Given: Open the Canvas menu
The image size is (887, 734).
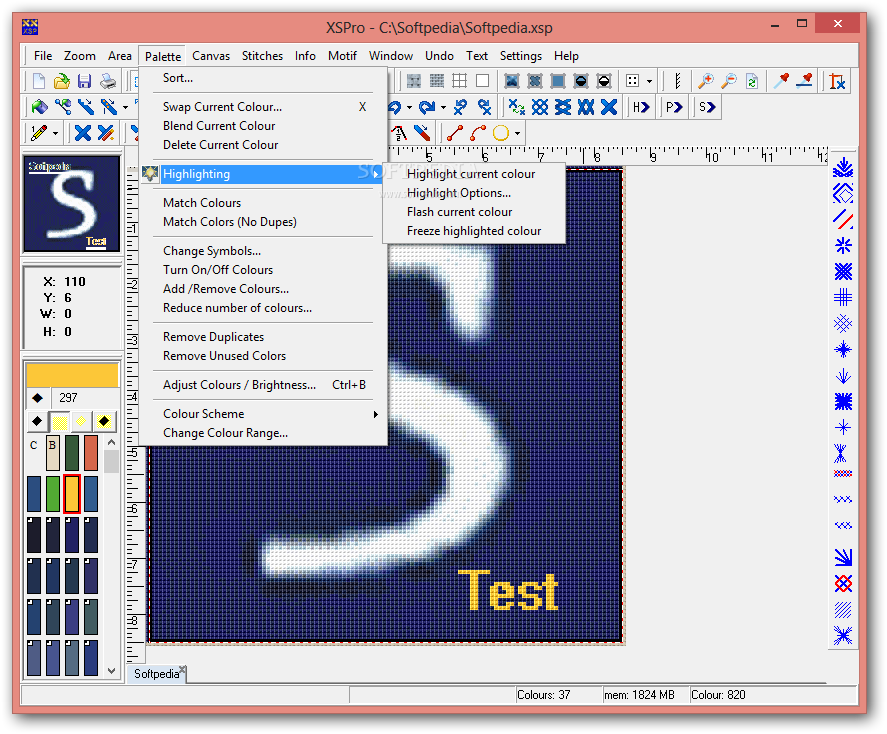Looking at the screenshot, I should (211, 56).
